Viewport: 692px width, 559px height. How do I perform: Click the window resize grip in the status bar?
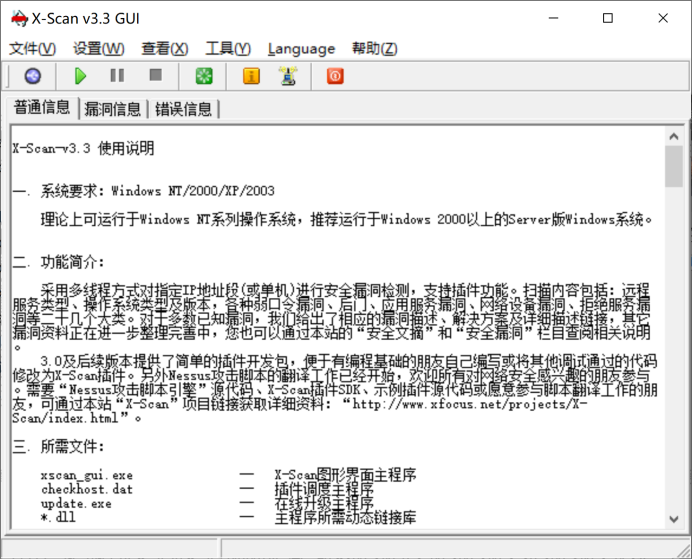pyautogui.click(x=684, y=551)
